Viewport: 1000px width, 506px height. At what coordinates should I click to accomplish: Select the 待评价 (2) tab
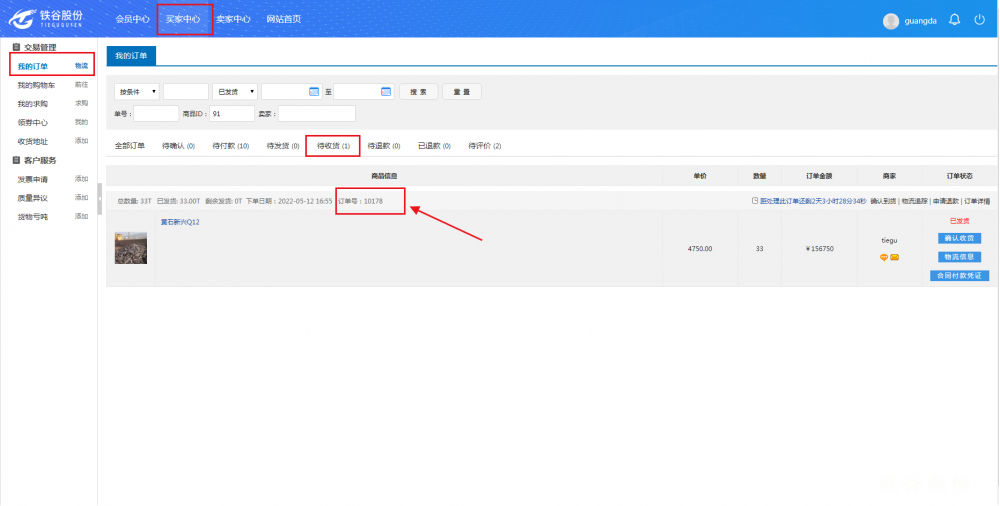[484, 146]
